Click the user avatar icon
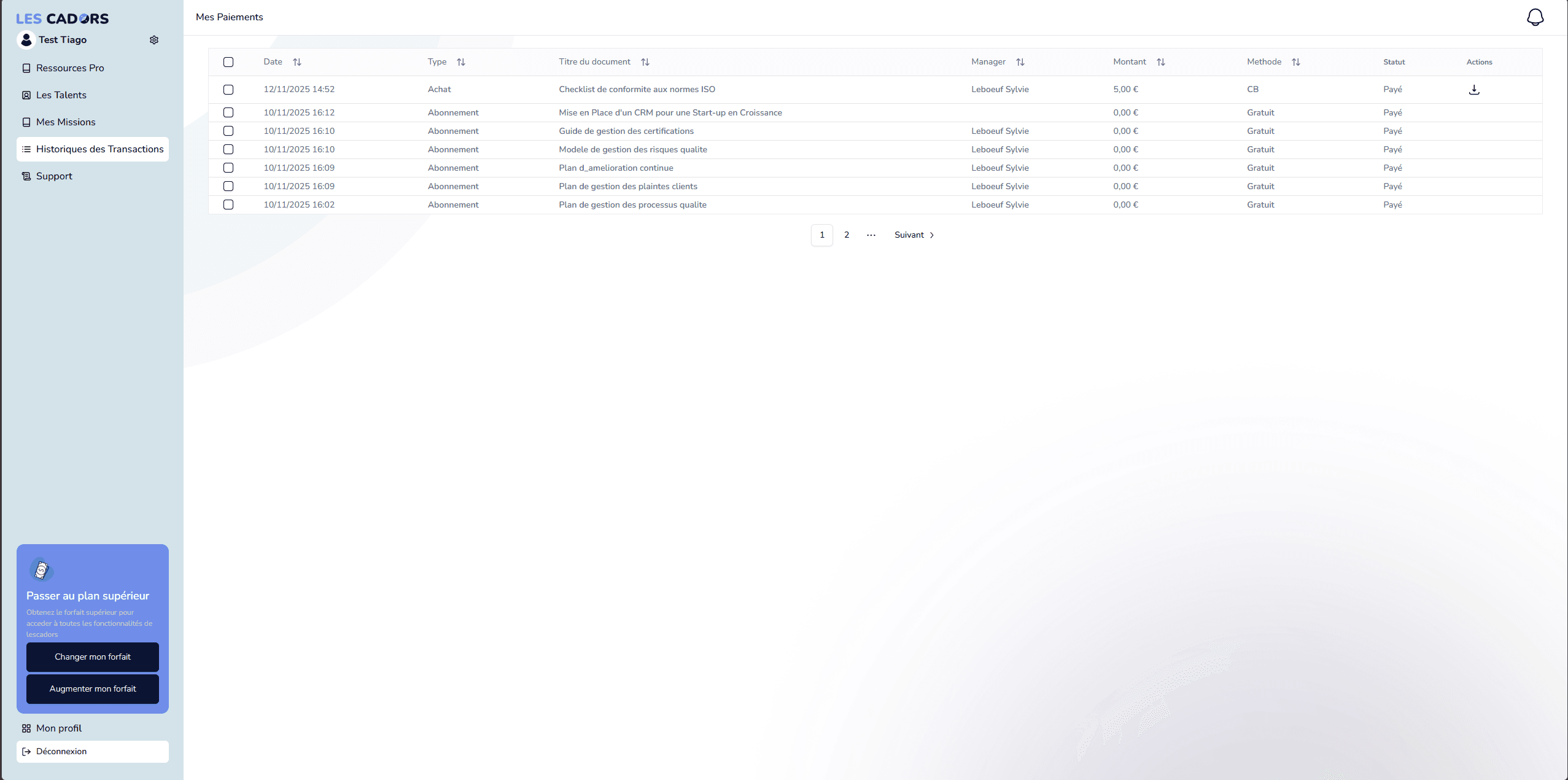Screen dimensions: 1568x780 (26, 40)
